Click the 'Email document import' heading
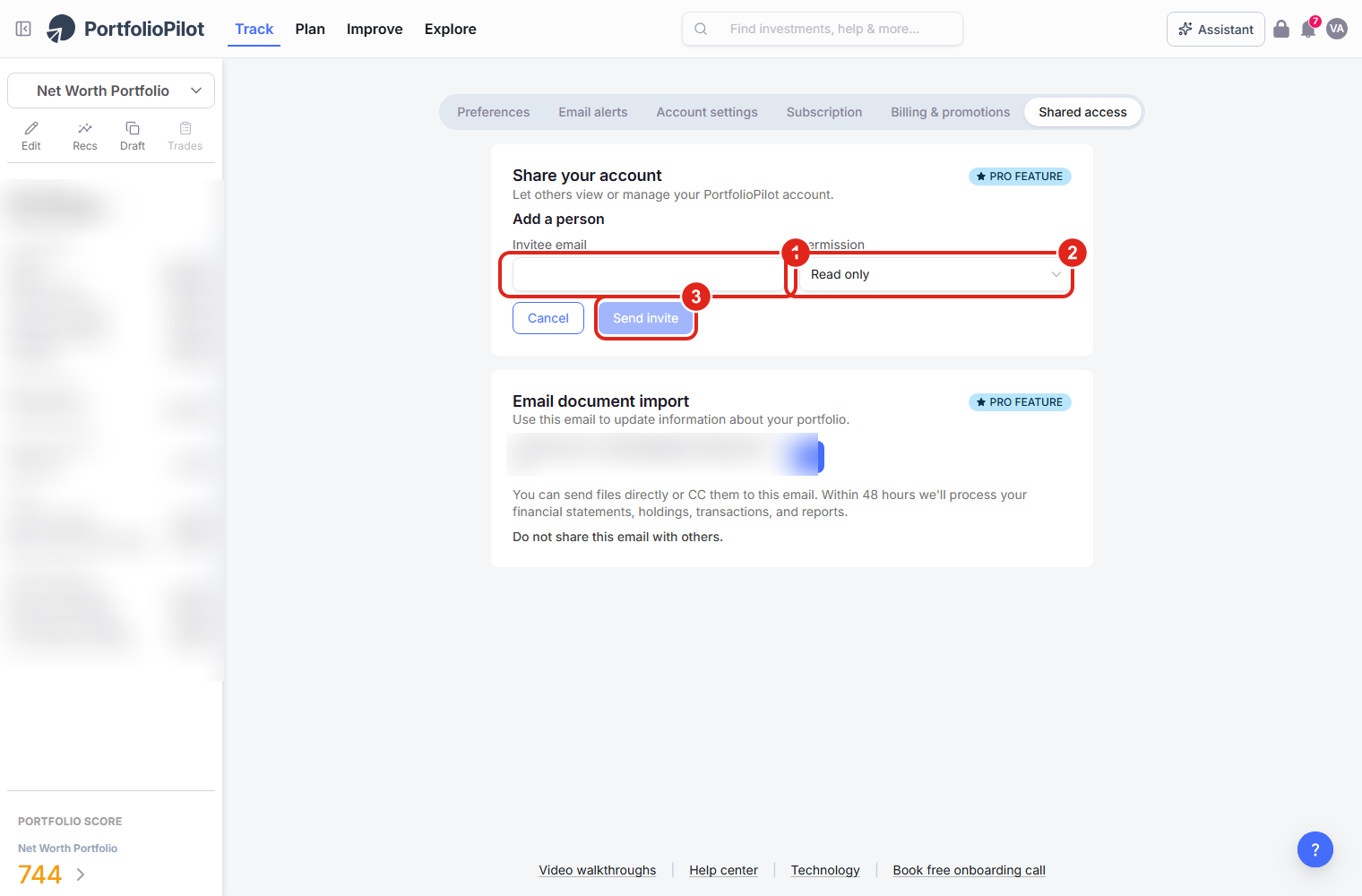 600,401
